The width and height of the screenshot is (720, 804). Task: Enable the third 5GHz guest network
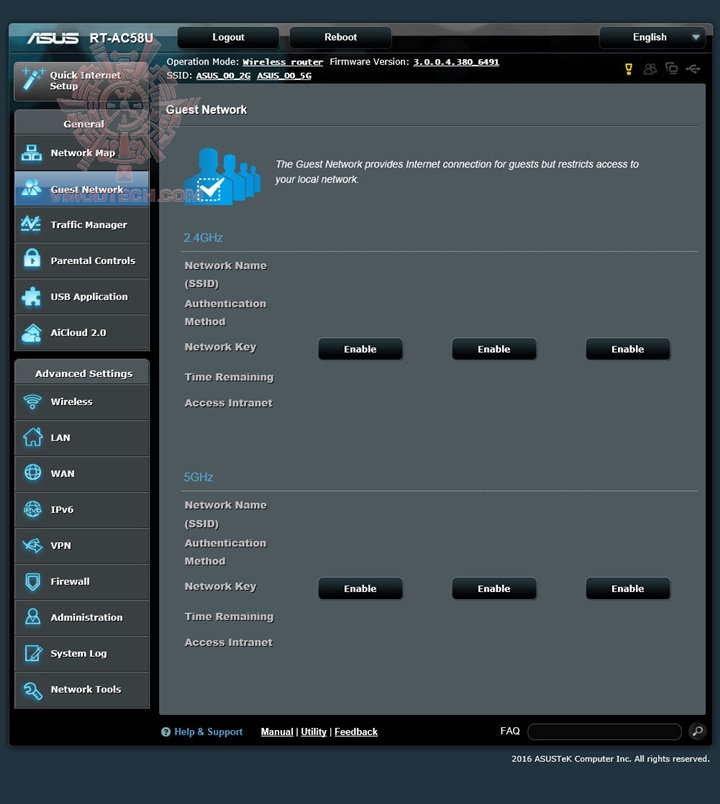coord(628,589)
